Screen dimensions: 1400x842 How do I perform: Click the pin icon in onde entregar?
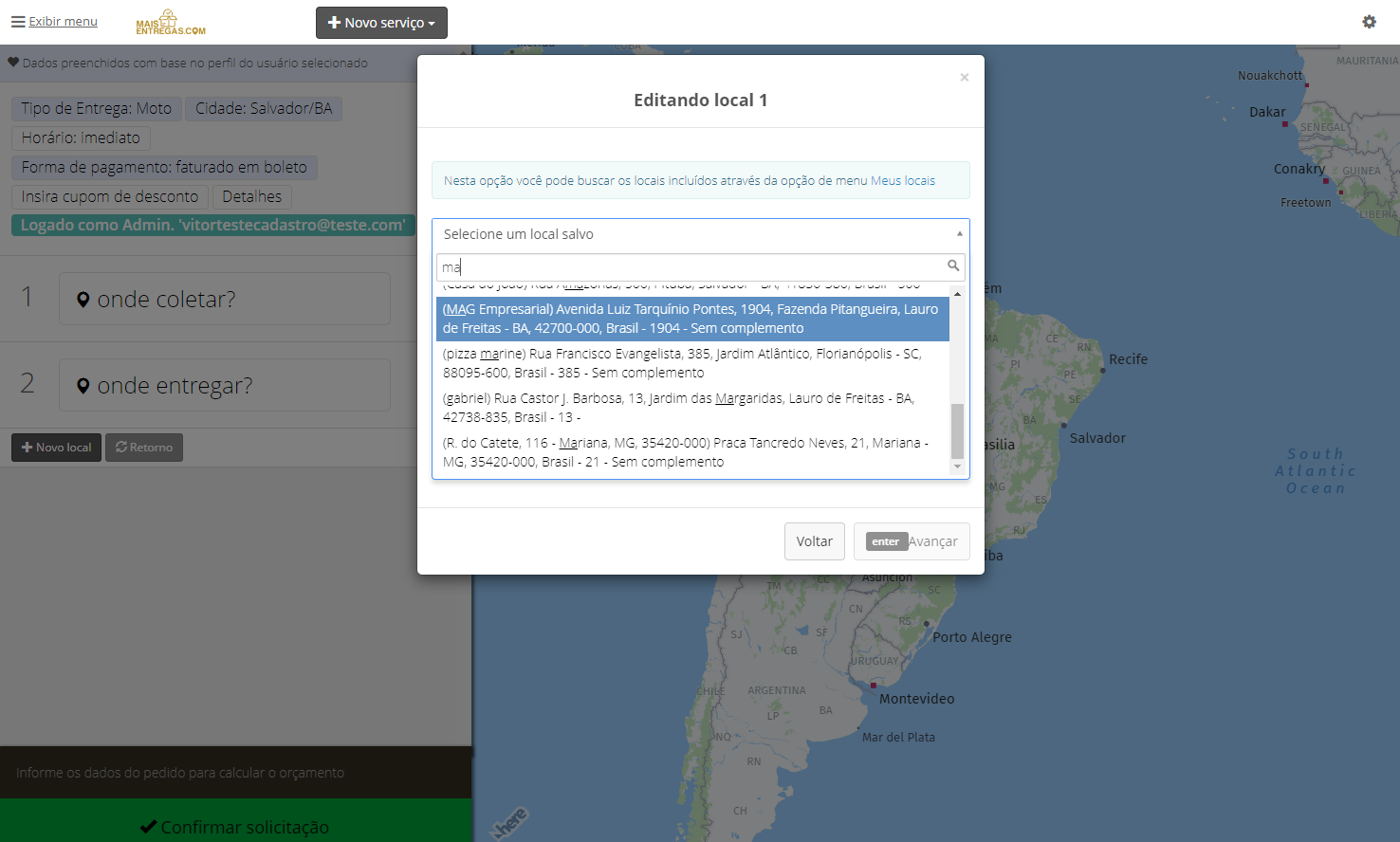point(83,386)
